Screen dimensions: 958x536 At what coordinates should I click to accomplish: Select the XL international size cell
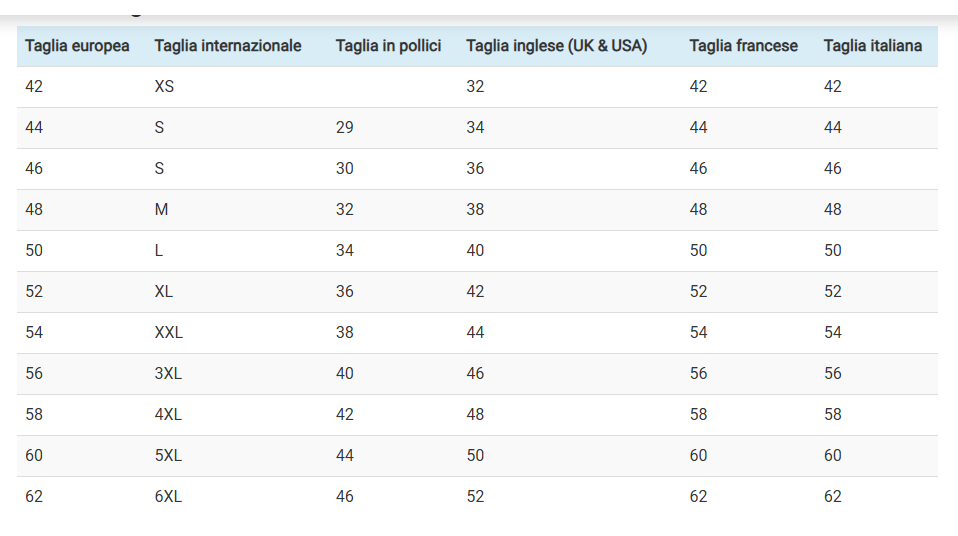(x=164, y=291)
